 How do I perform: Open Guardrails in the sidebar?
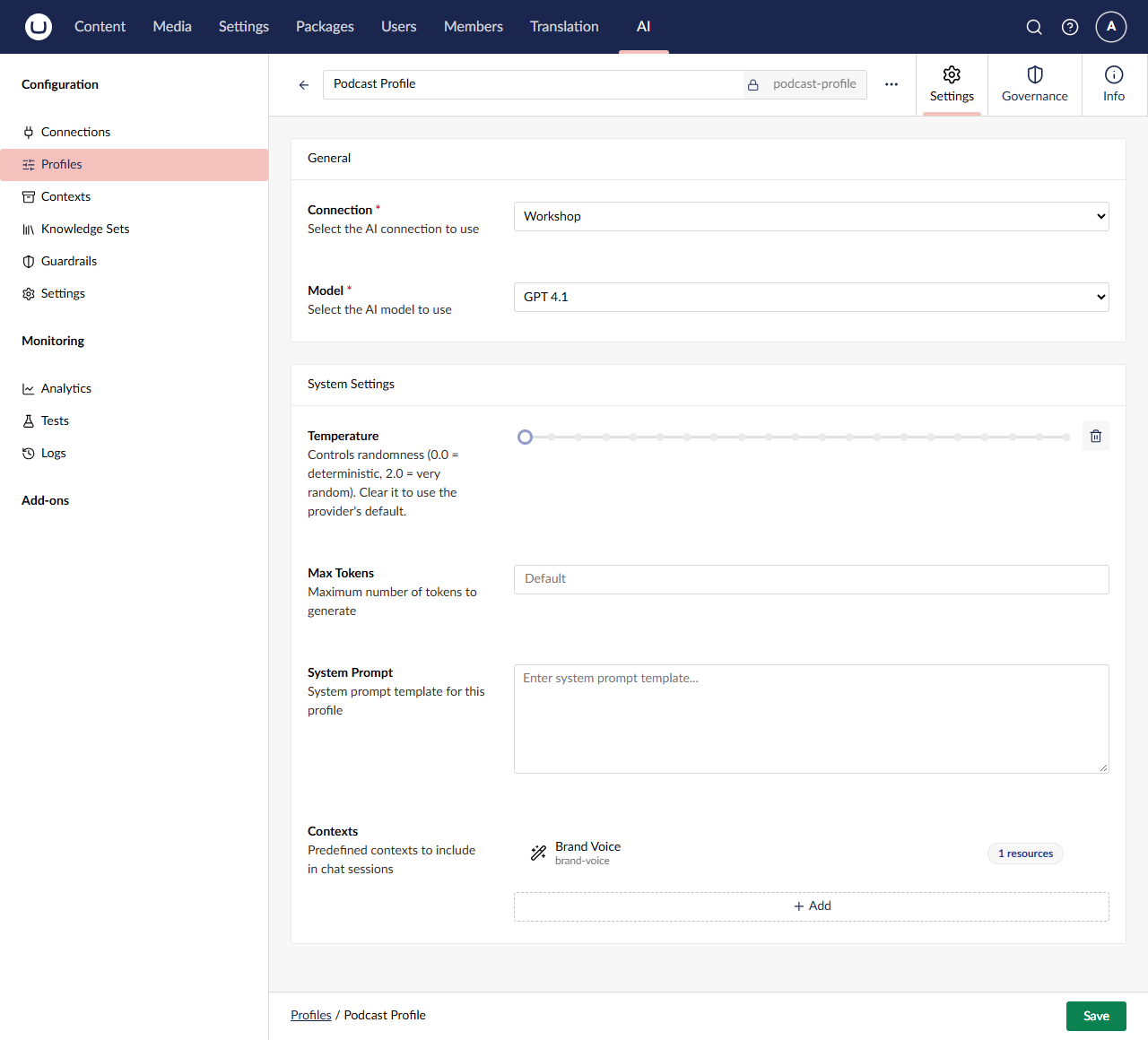pyautogui.click(x=135, y=262)
